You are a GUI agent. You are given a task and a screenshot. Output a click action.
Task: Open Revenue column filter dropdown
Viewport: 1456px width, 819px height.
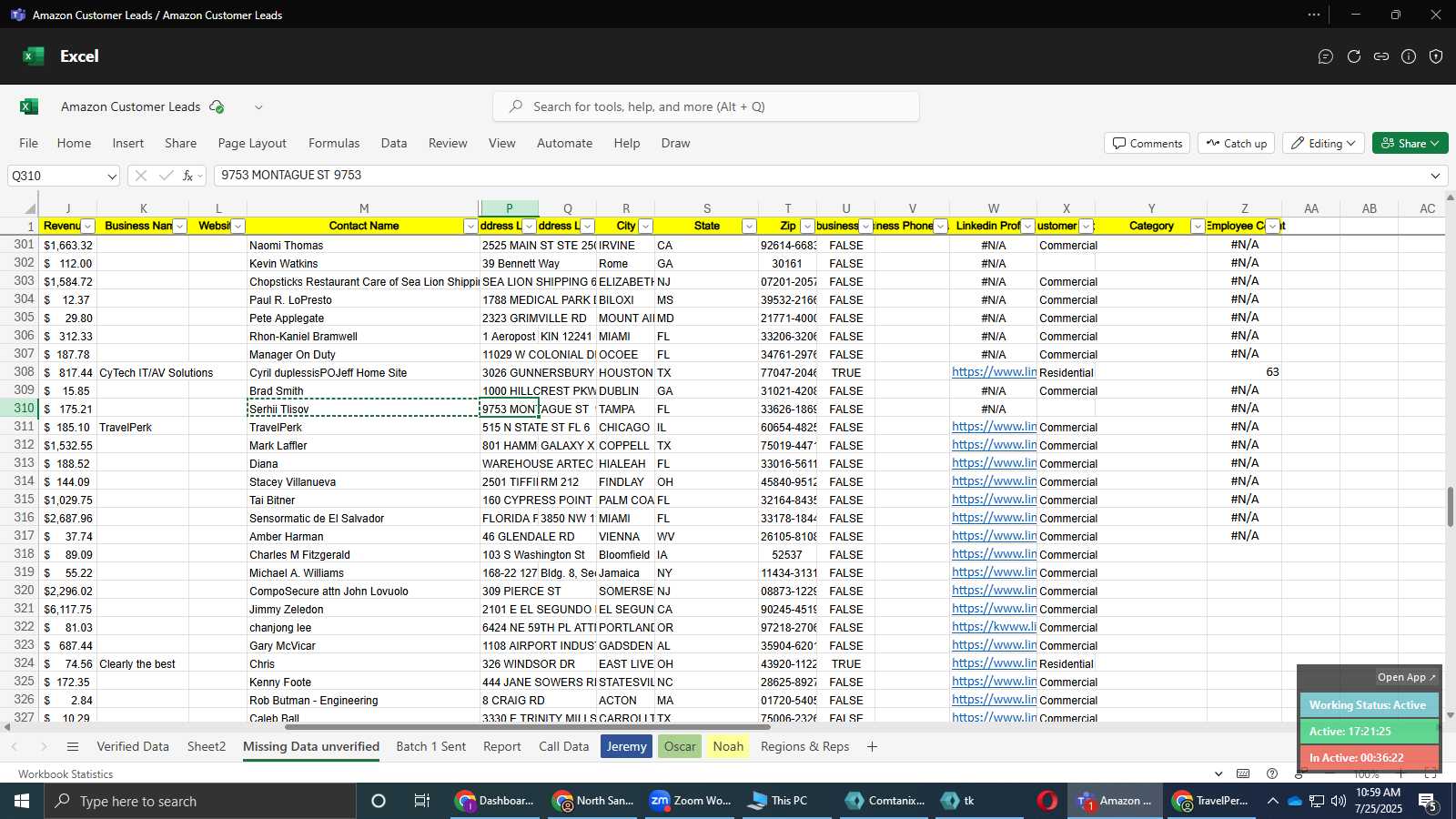[x=88, y=226]
